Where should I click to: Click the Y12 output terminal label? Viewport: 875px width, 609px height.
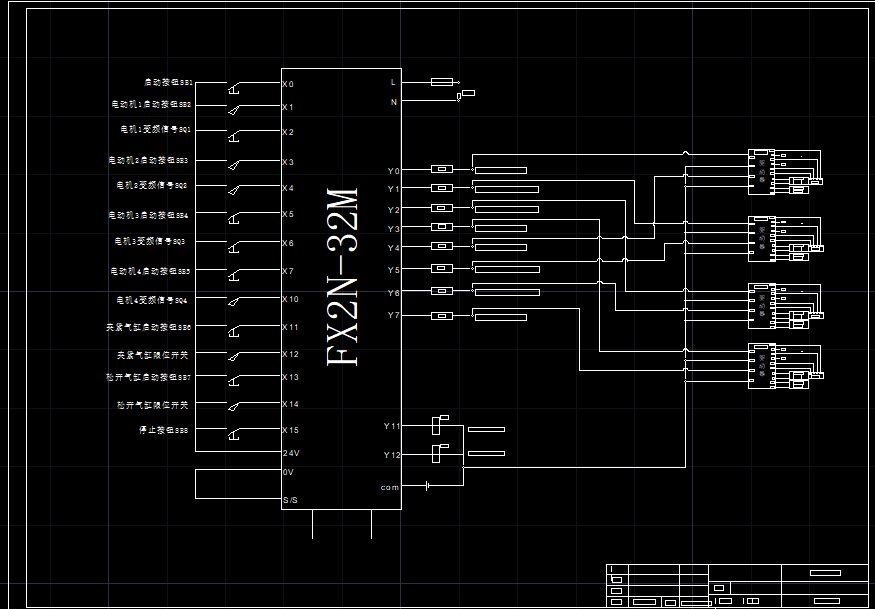click(x=392, y=455)
